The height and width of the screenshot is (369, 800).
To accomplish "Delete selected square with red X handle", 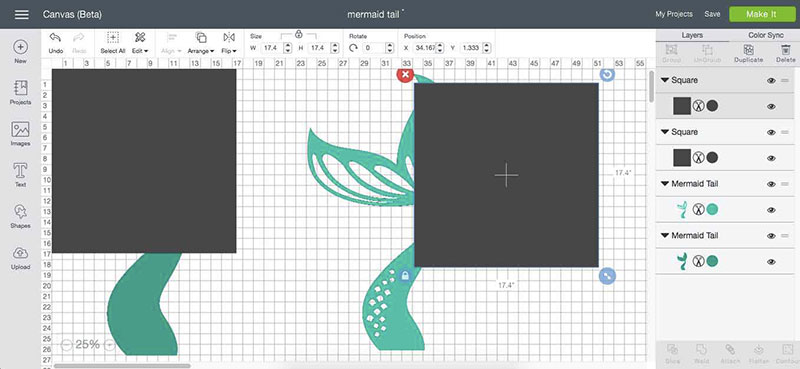I will point(405,75).
